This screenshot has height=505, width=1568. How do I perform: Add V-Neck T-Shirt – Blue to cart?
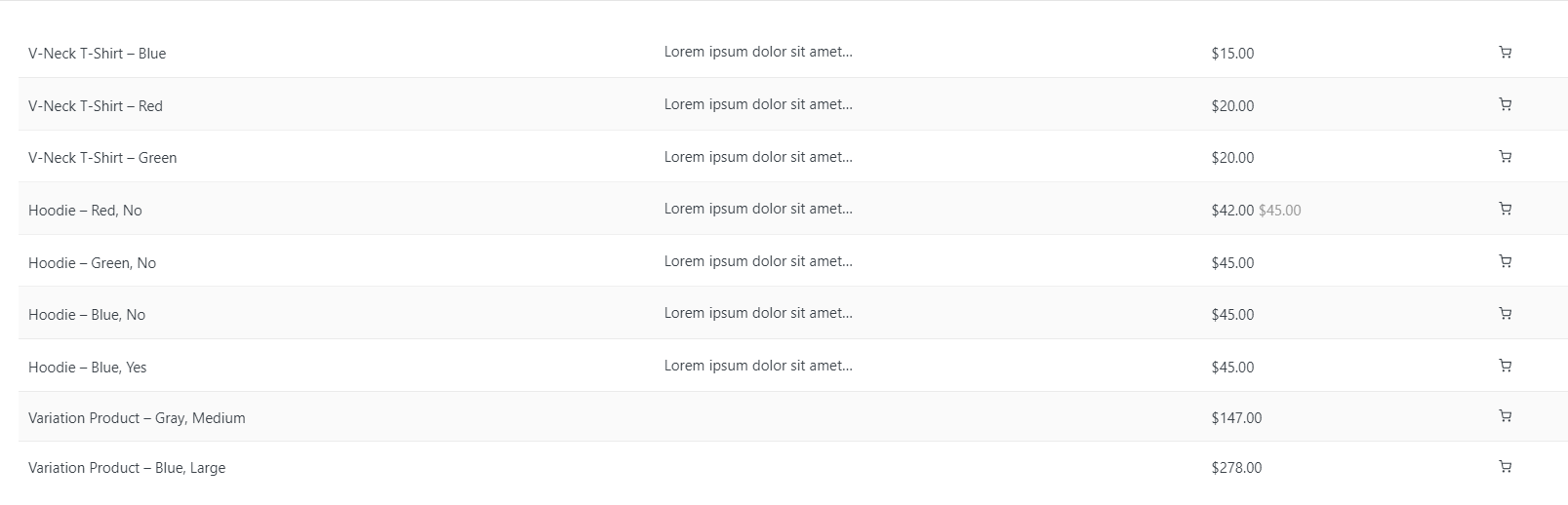tap(1505, 53)
